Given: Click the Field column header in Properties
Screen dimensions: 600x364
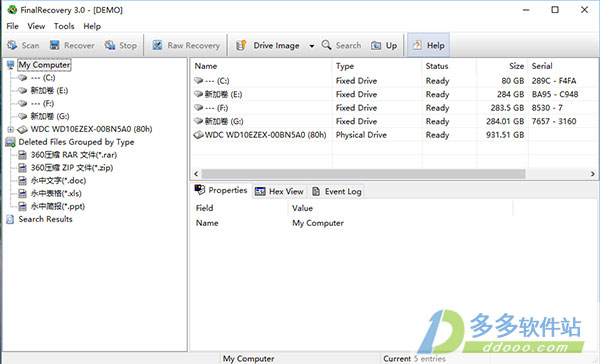Looking at the screenshot, I should tap(239, 208).
